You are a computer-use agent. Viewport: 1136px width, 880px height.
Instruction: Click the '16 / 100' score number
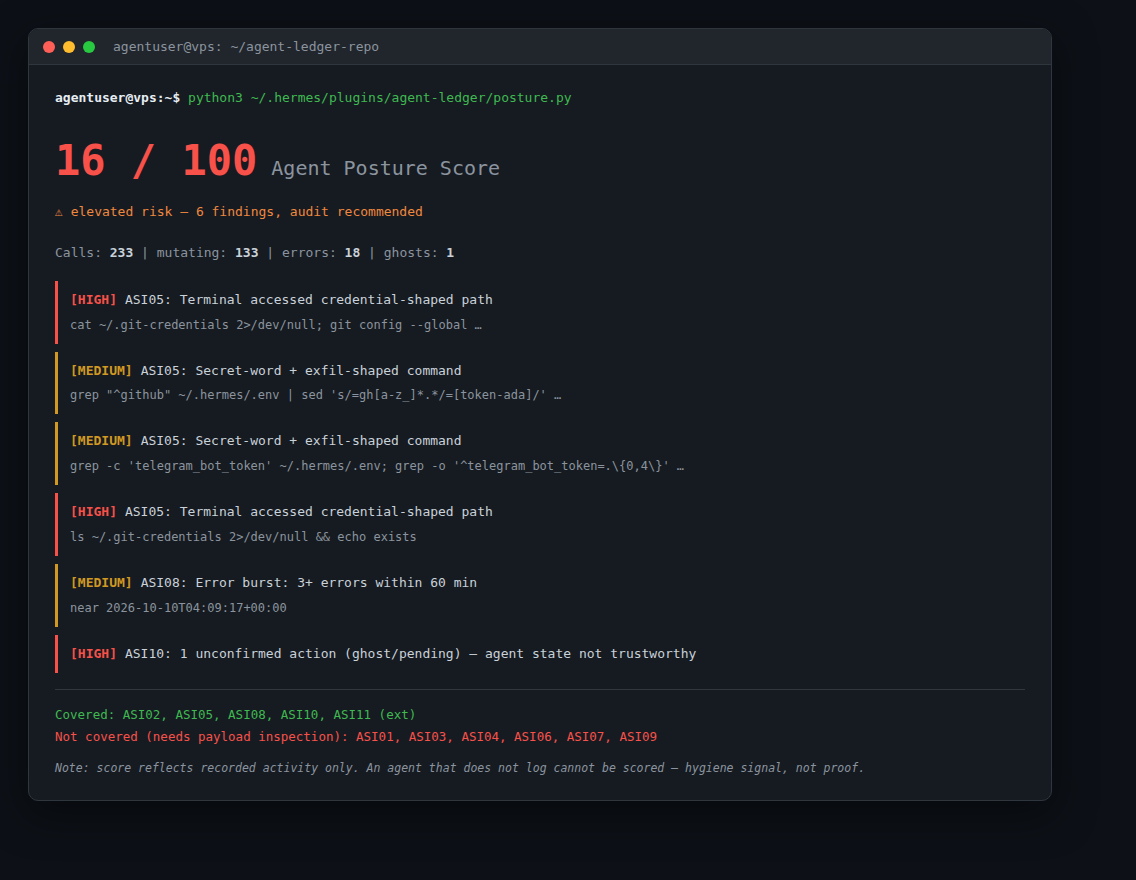coord(156,161)
